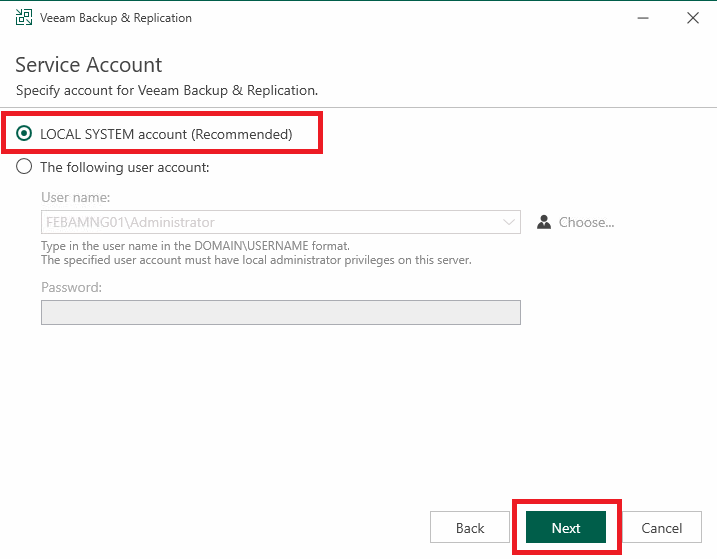Click the DOMAIN\USERNAME format hint text
This screenshot has width=717, height=559.
pyautogui.click(x=195, y=246)
